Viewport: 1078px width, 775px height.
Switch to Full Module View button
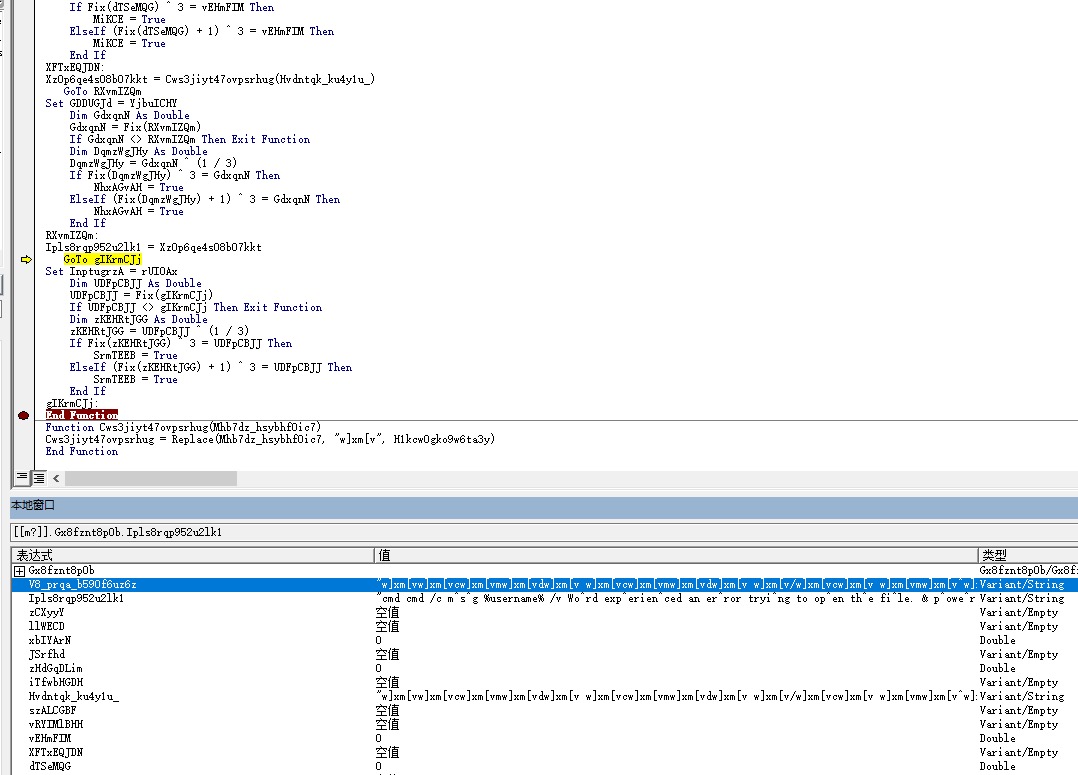coord(39,477)
